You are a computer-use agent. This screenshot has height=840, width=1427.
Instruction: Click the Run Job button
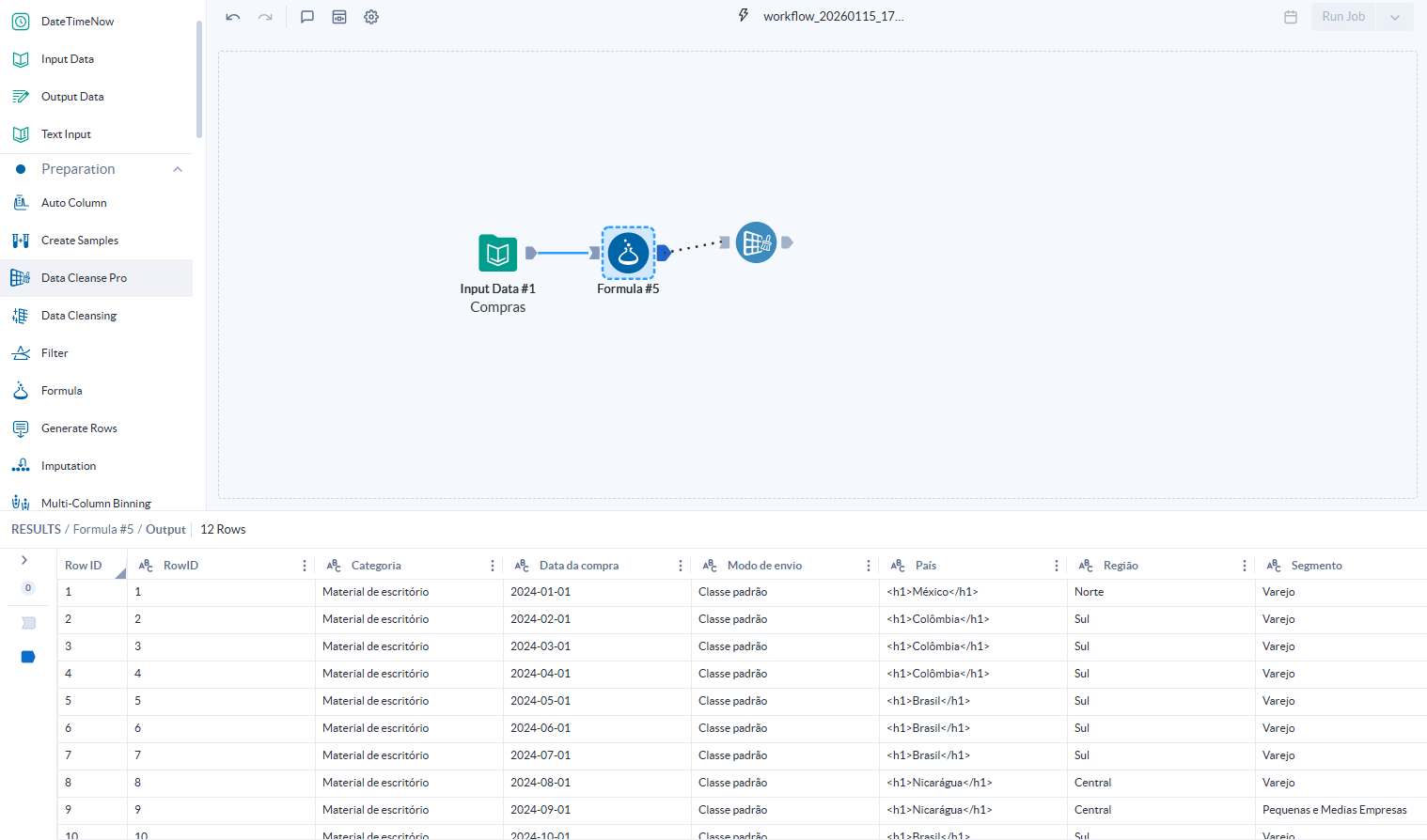(1342, 17)
